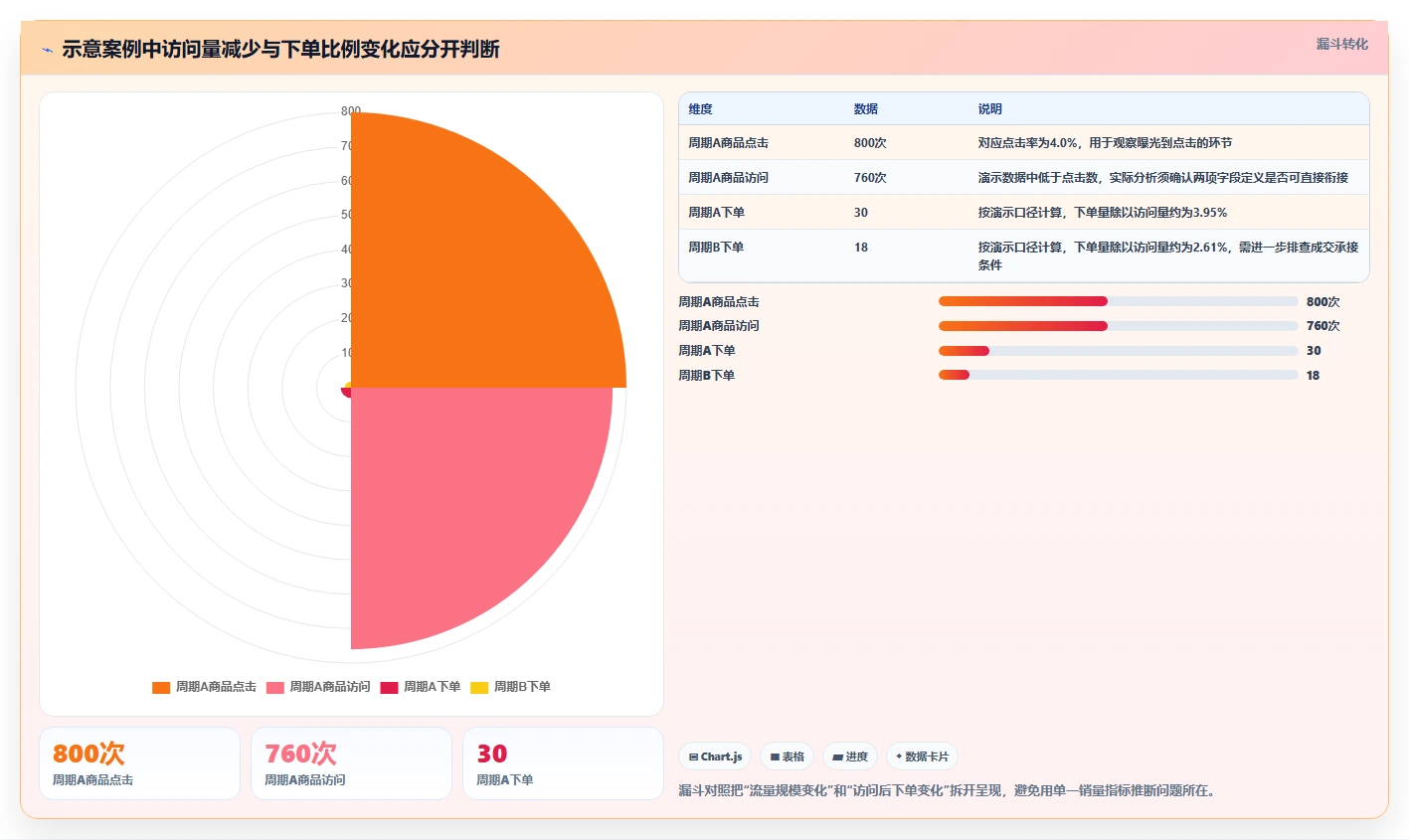
Task: Click the 数据 column header
Action: pos(866,109)
